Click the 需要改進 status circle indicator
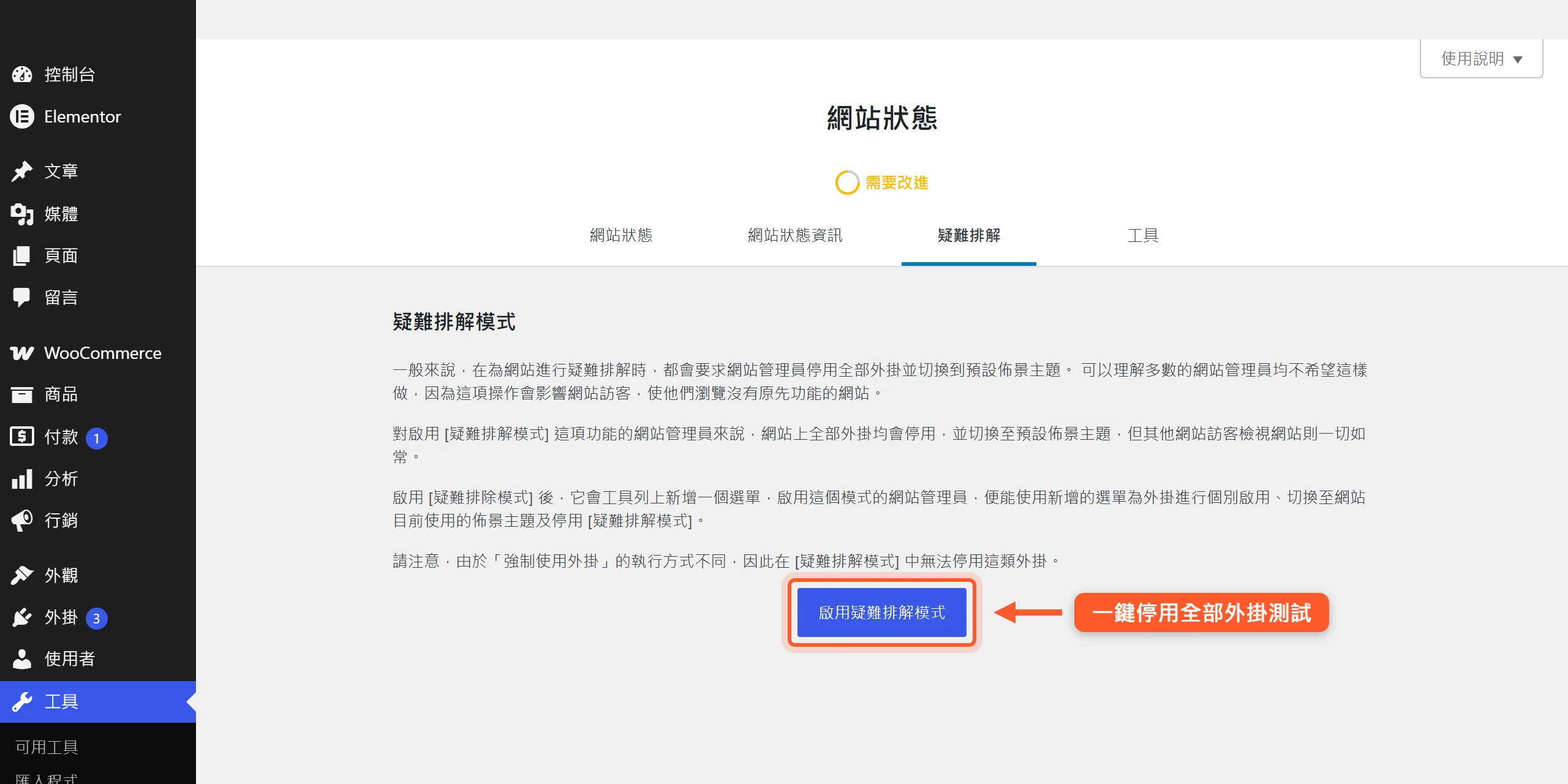1568x784 pixels. [847, 183]
